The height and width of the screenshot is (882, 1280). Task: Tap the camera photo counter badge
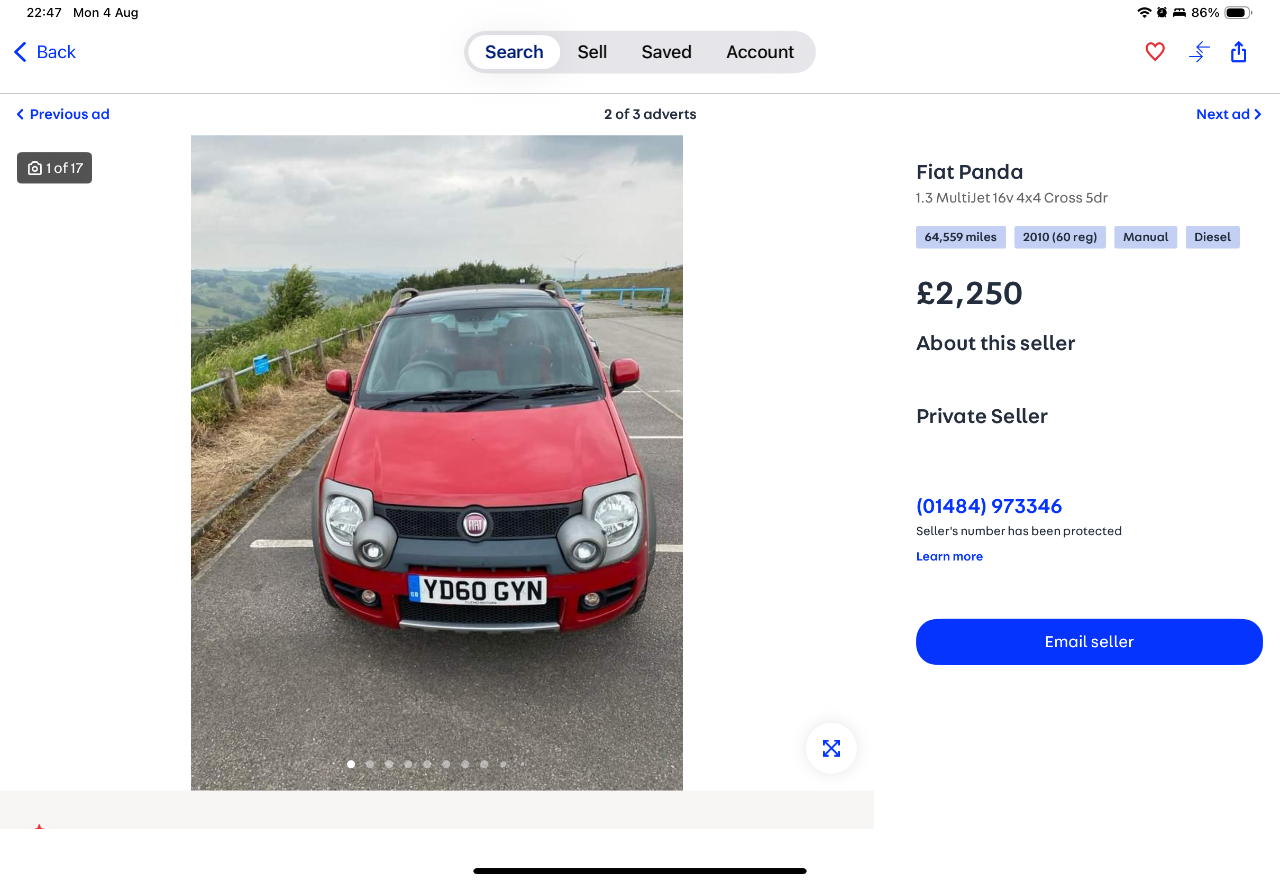click(54, 168)
